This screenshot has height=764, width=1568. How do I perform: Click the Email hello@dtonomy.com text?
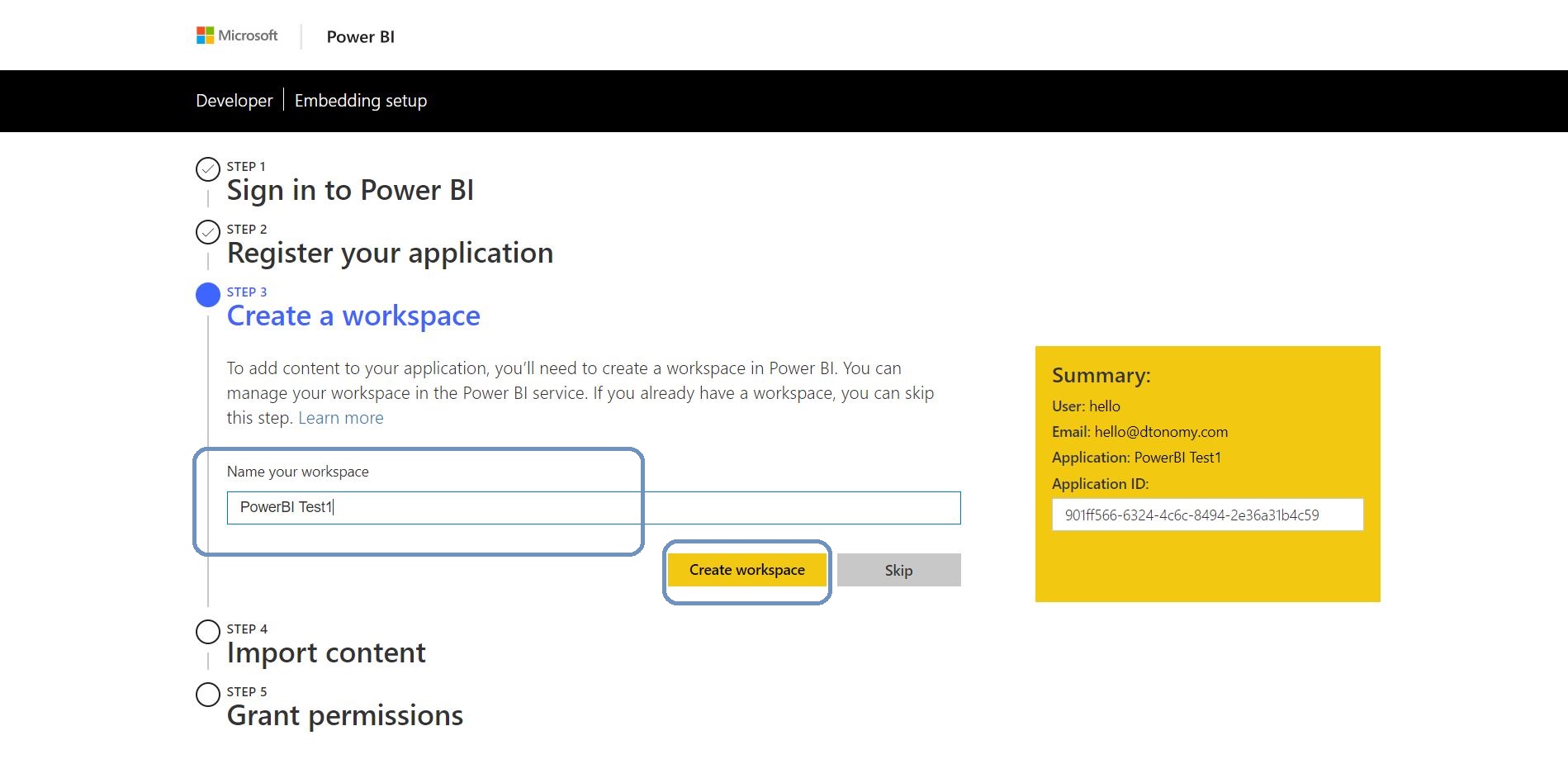coord(1139,432)
